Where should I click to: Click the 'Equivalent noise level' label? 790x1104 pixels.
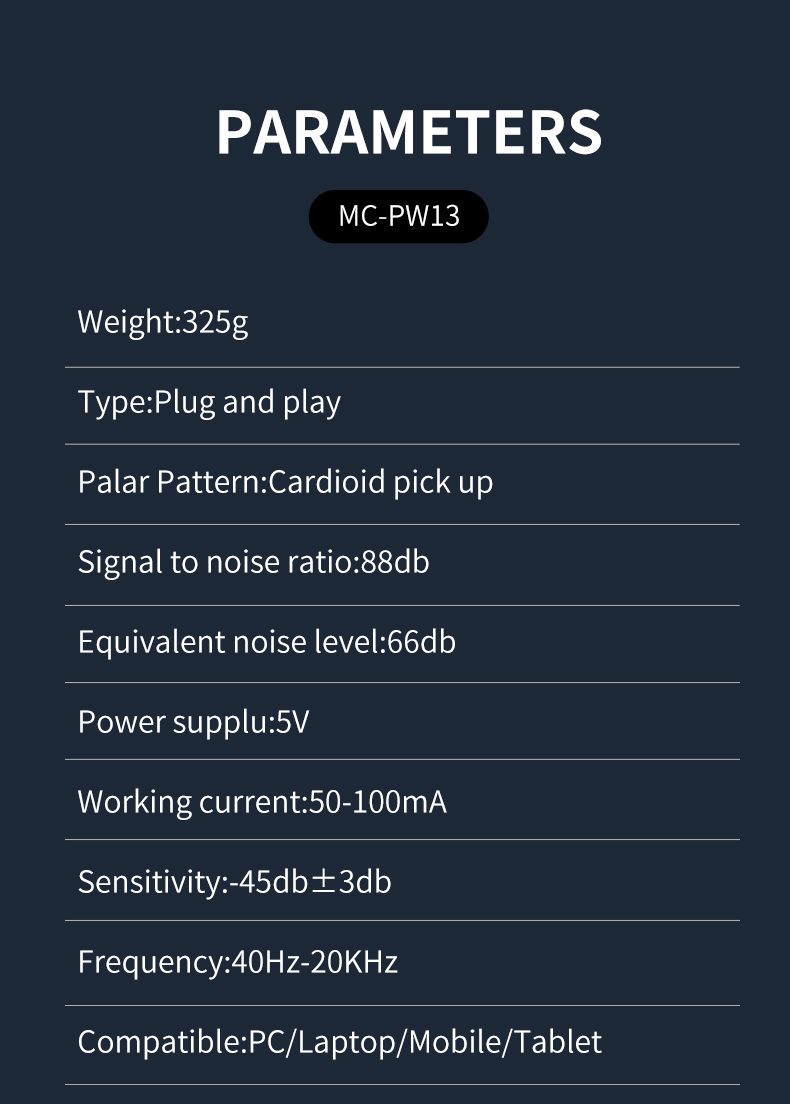point(228,642)
